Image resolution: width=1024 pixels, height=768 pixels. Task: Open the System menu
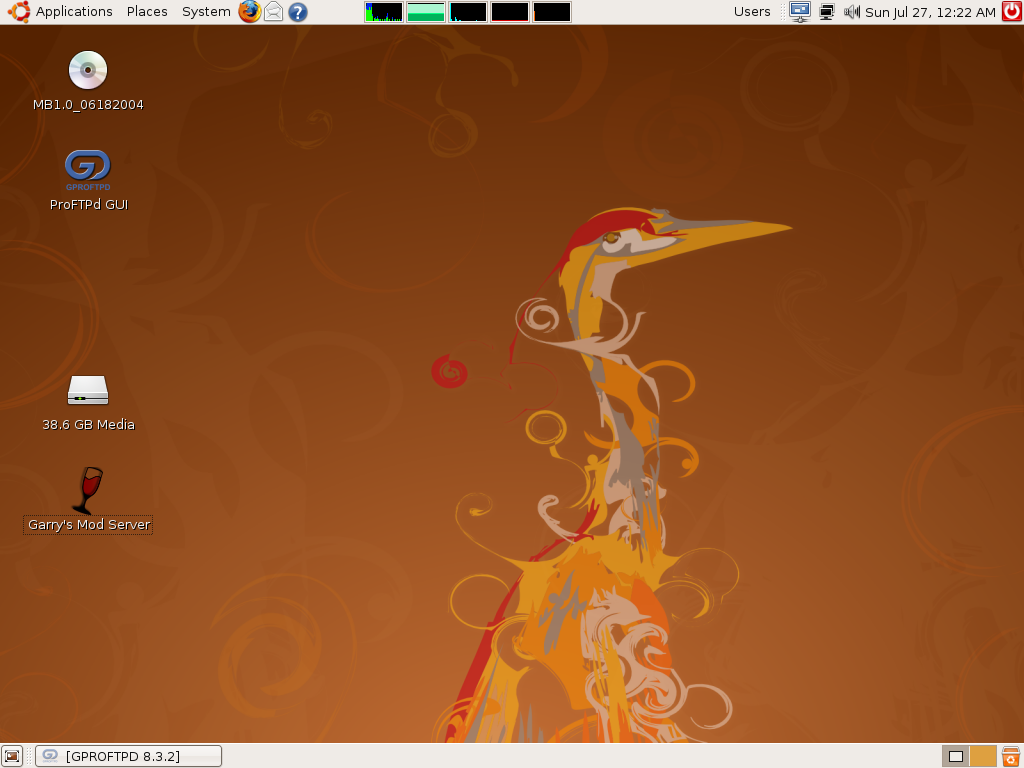(205, 12)
